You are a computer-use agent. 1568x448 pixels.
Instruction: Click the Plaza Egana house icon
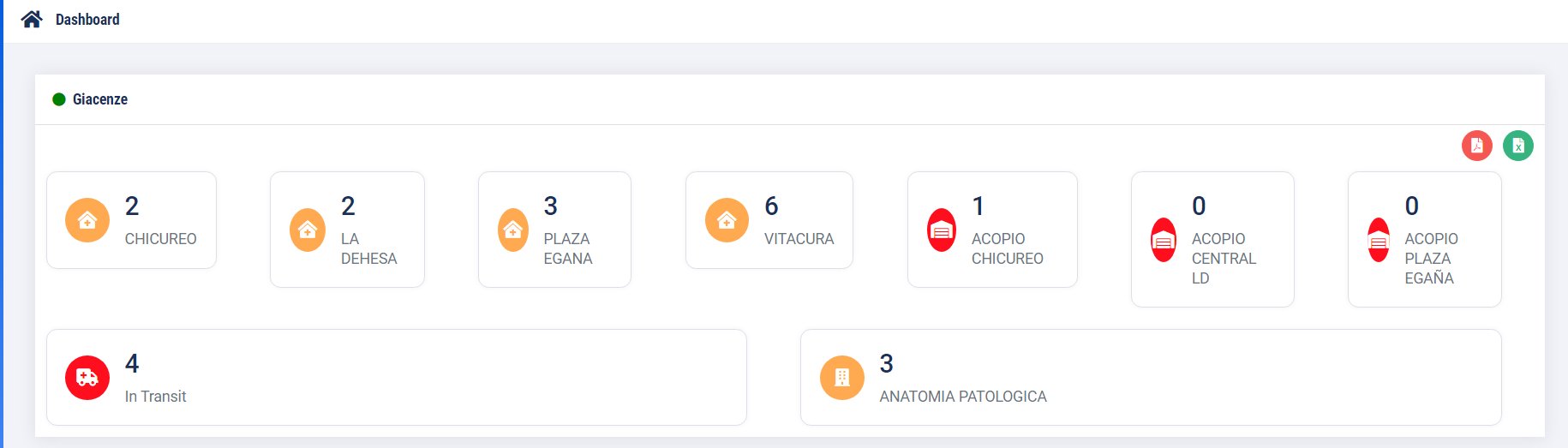point(513,230)
